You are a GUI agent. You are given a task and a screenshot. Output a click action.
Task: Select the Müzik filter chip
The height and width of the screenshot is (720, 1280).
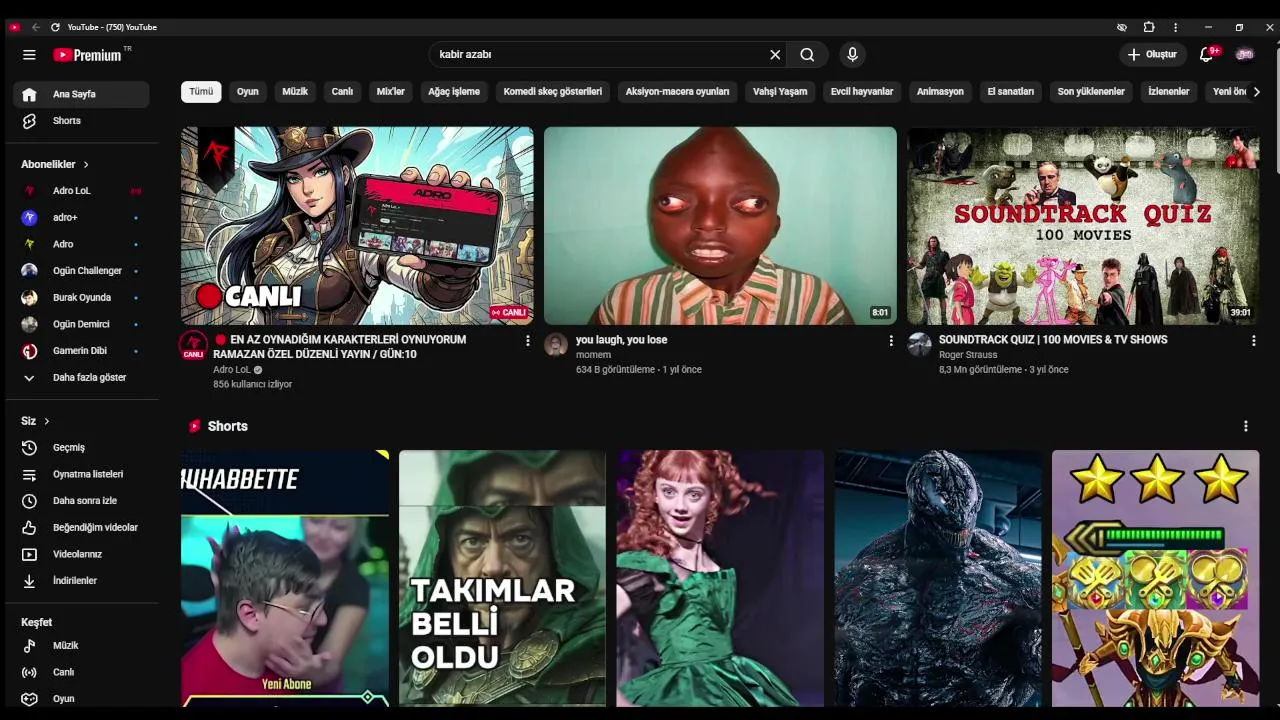[295, 91]
